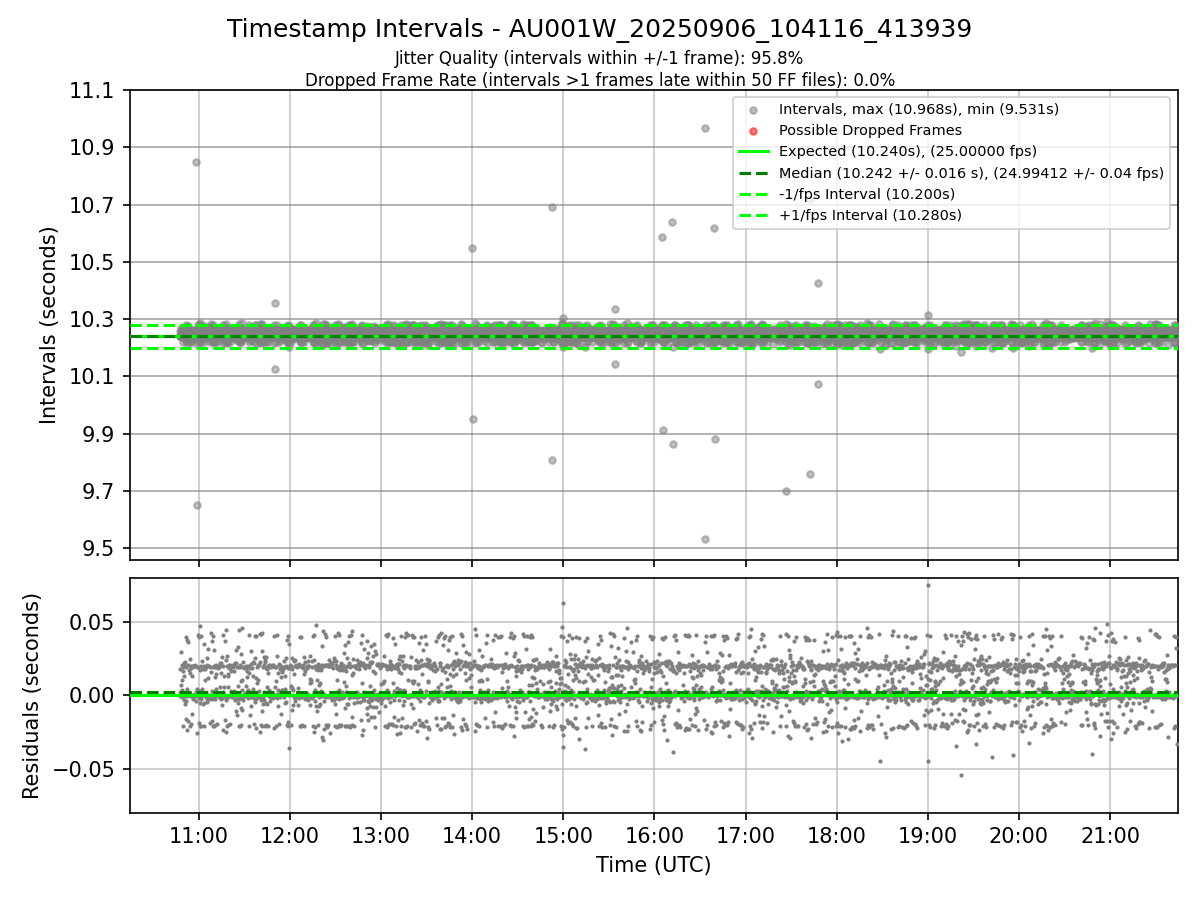Screen dimensions: 1200x900
Task: Click the topmost residual outlier dot near 19:00
Action: pos(928,585)
